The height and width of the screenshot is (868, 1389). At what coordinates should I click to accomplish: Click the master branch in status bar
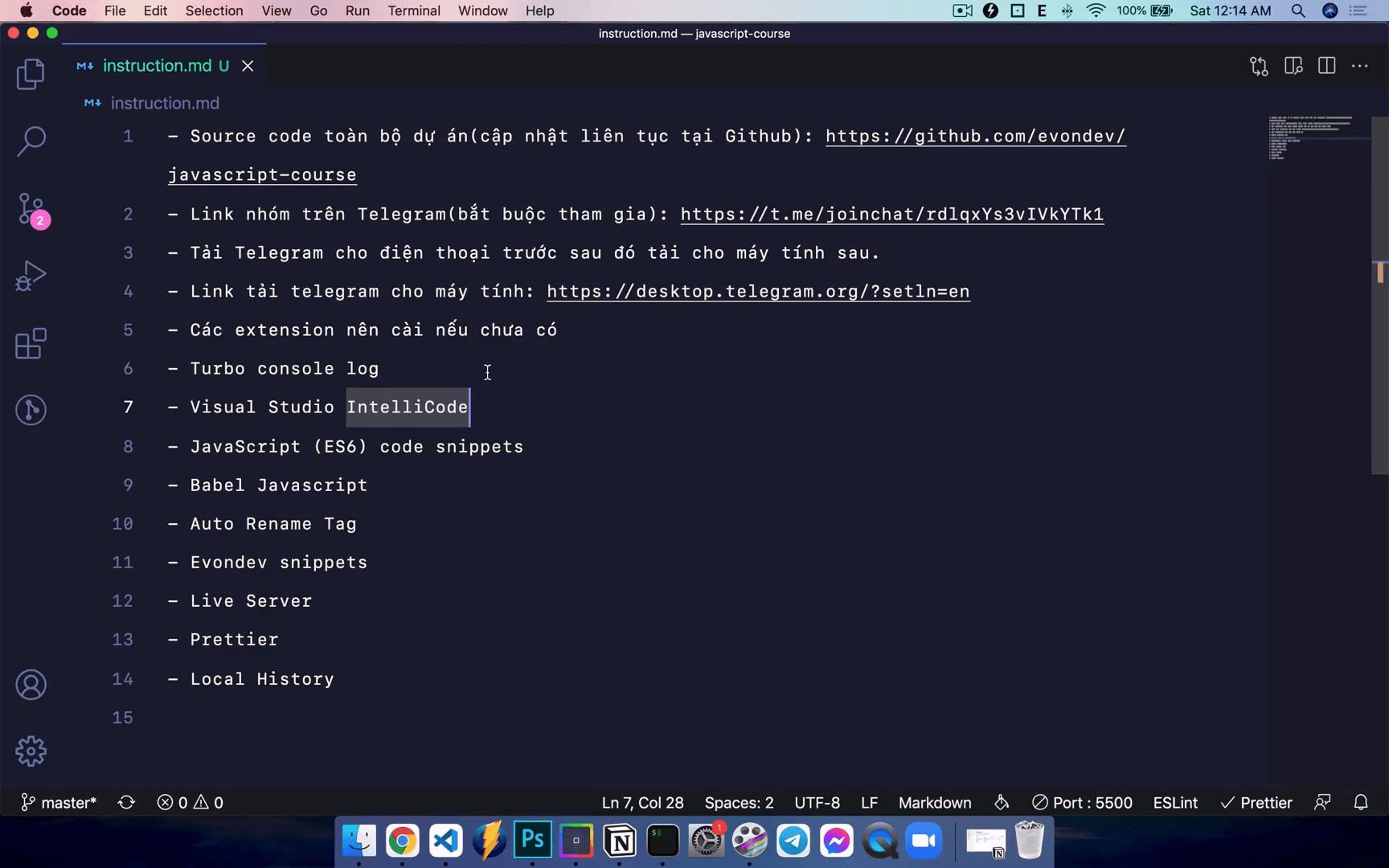point(59,803)
